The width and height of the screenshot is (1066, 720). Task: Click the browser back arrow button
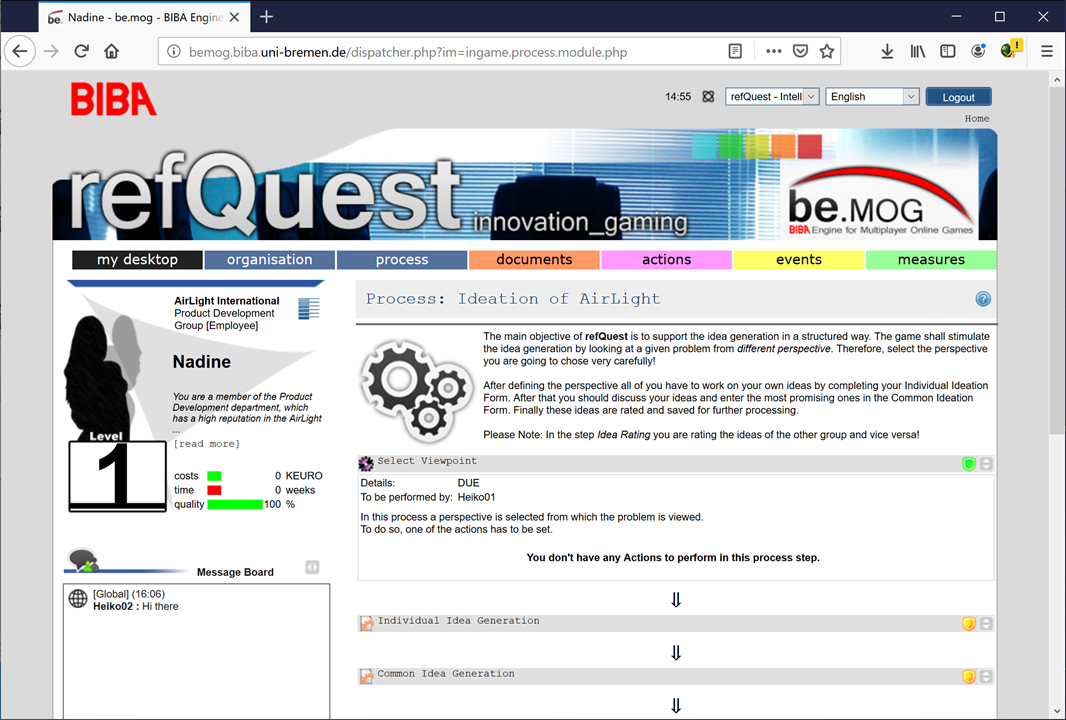20,52
